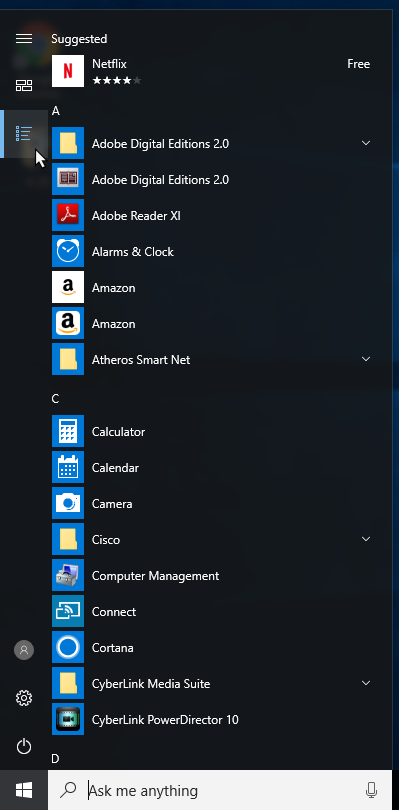Viewport: 399px width, 810px height.
Task: Select the All apps list icon
Action: tap(24, 133)
